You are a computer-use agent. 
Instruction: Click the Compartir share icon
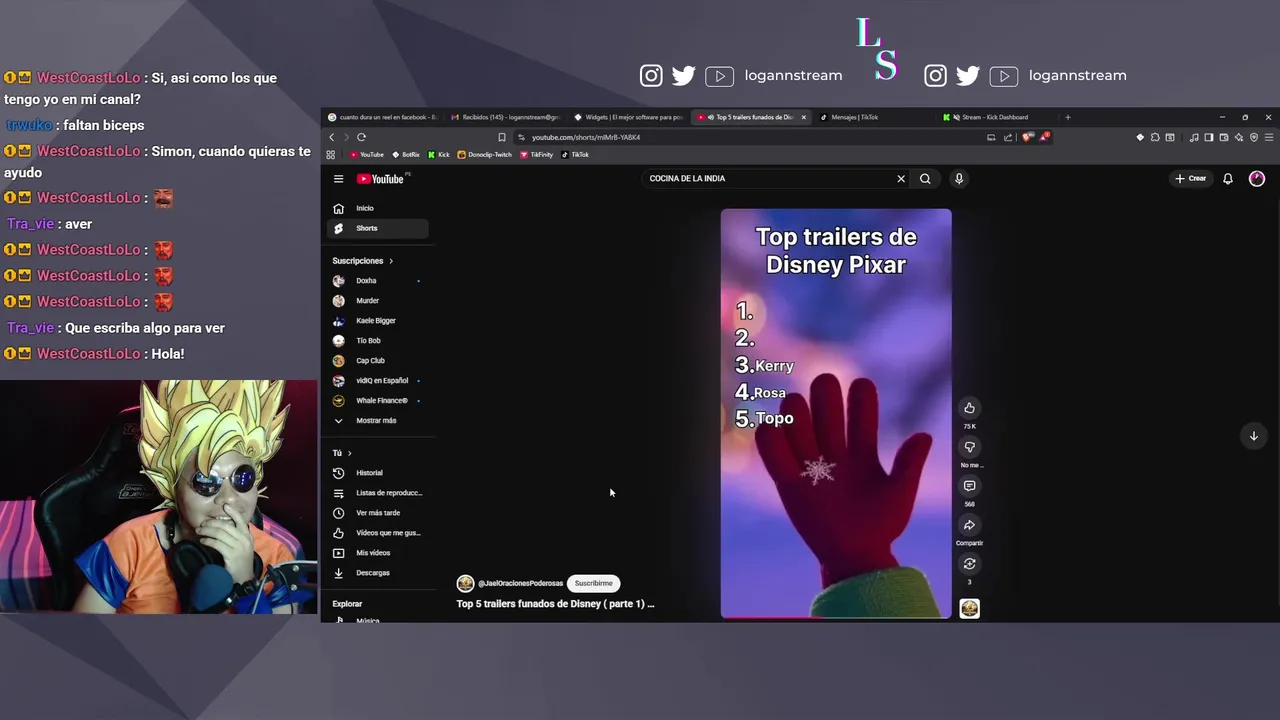pyautogui.click(x=969, y=525)
